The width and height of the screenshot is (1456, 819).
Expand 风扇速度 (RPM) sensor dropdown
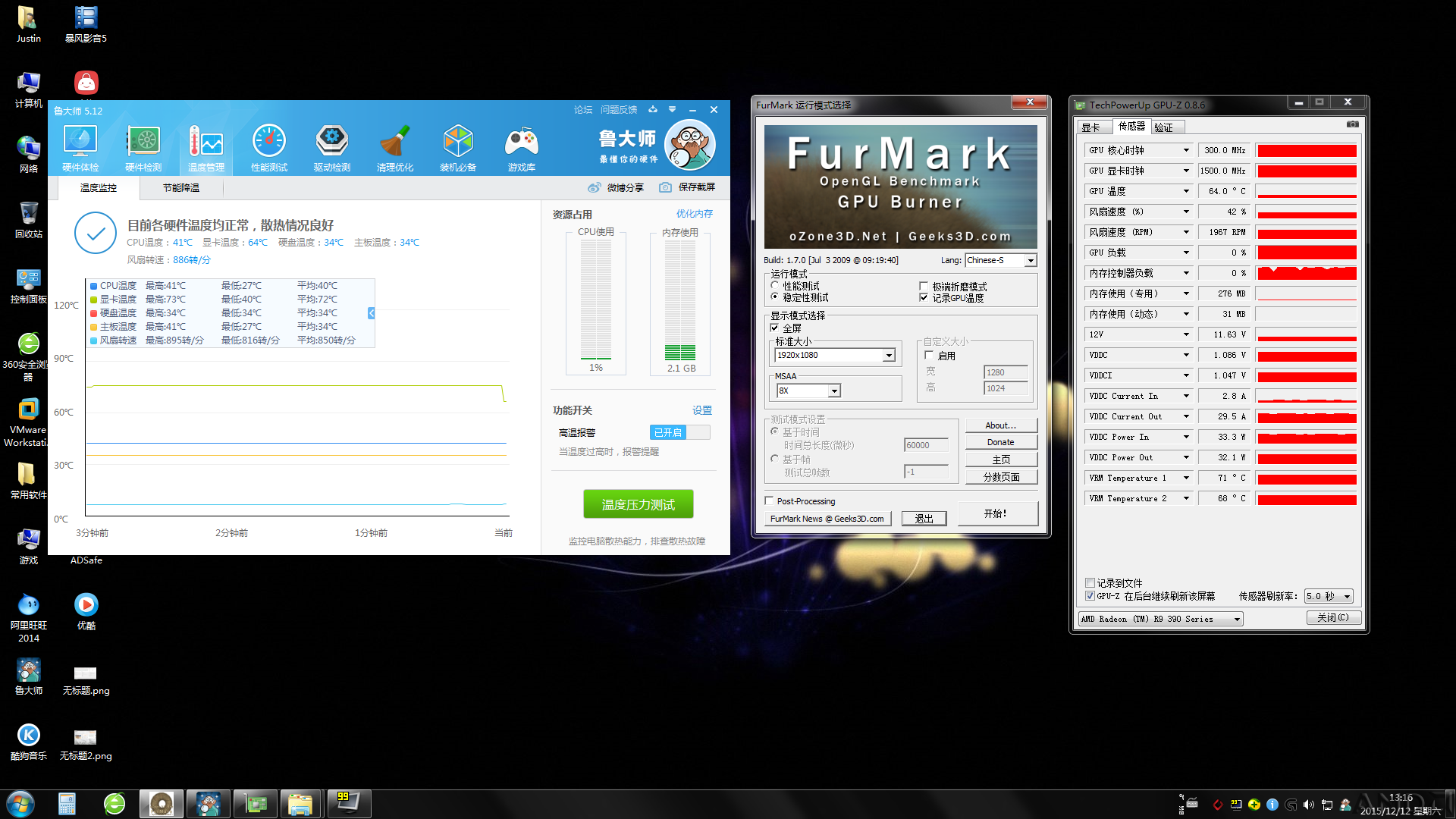(x=1186, y=232)
